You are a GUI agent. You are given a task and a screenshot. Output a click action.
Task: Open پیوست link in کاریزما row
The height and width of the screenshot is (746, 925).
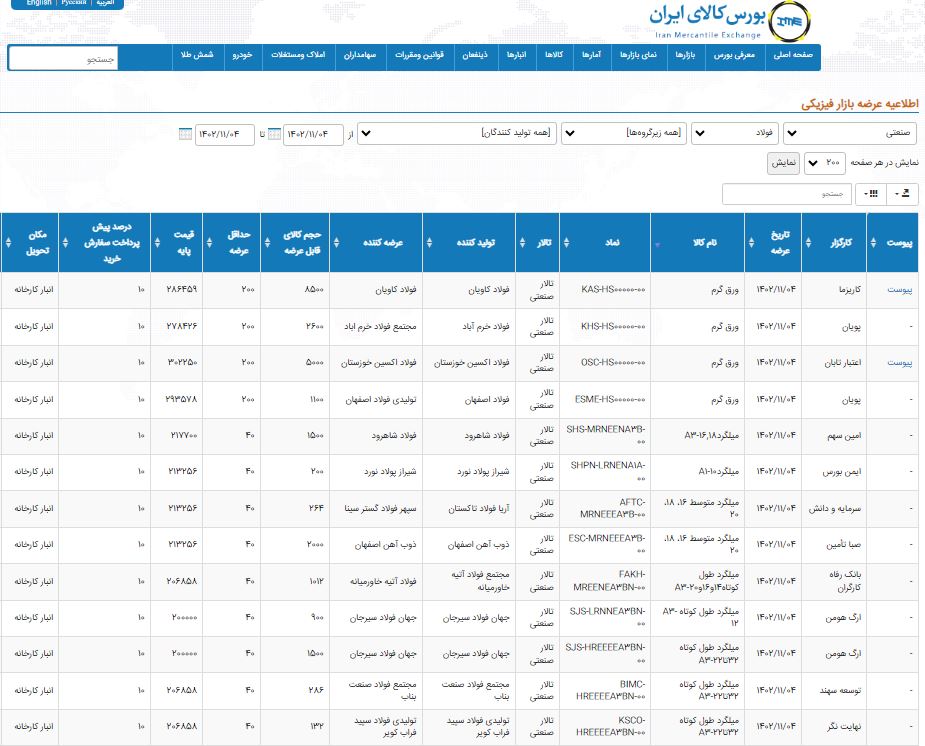[900, 290]
